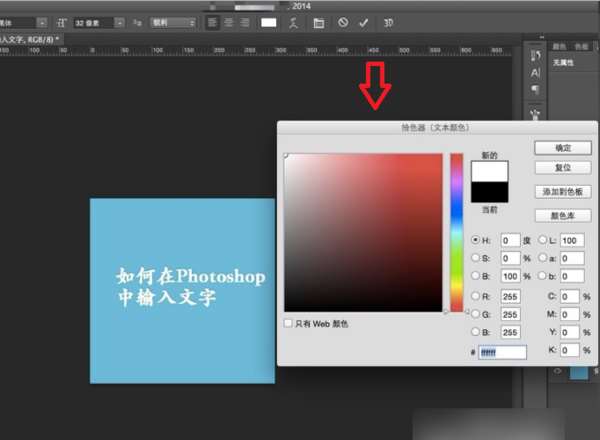Select the S saturation radio button
The image size is (600, 440).
click(475, 258)
